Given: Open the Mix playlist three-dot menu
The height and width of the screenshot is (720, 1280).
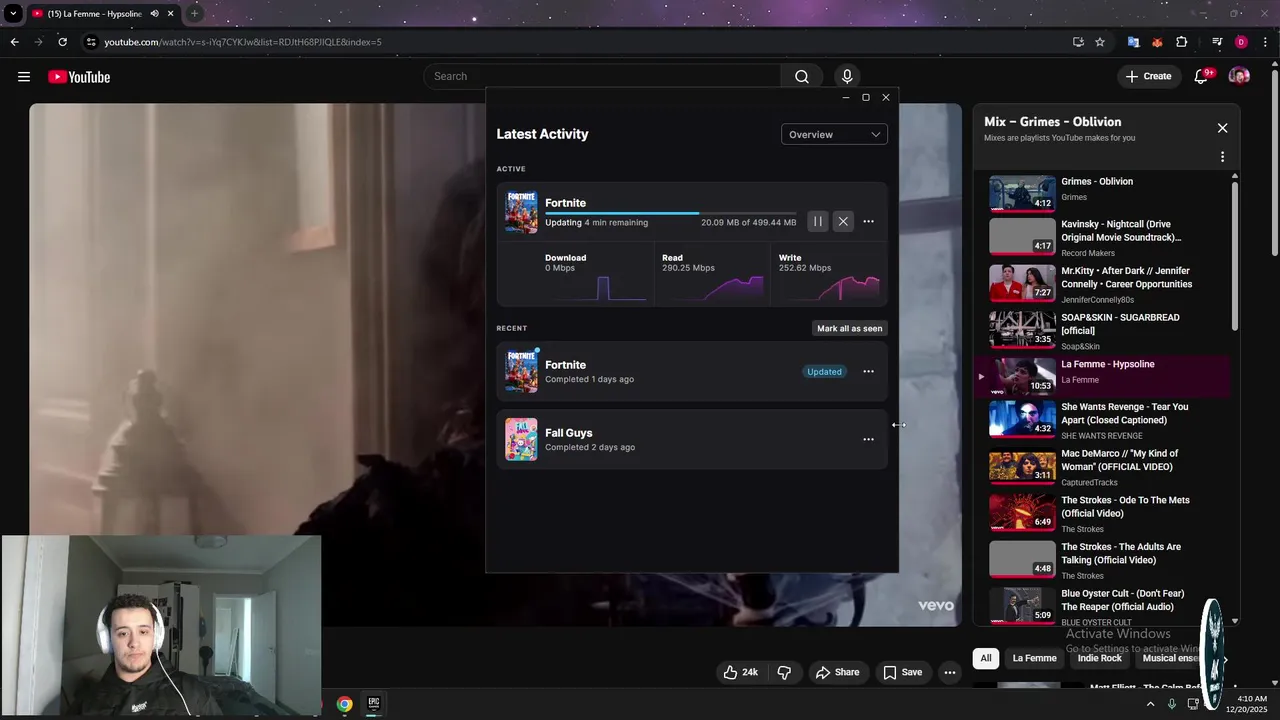Looking at the screenshot, I should click(1222, 157).
